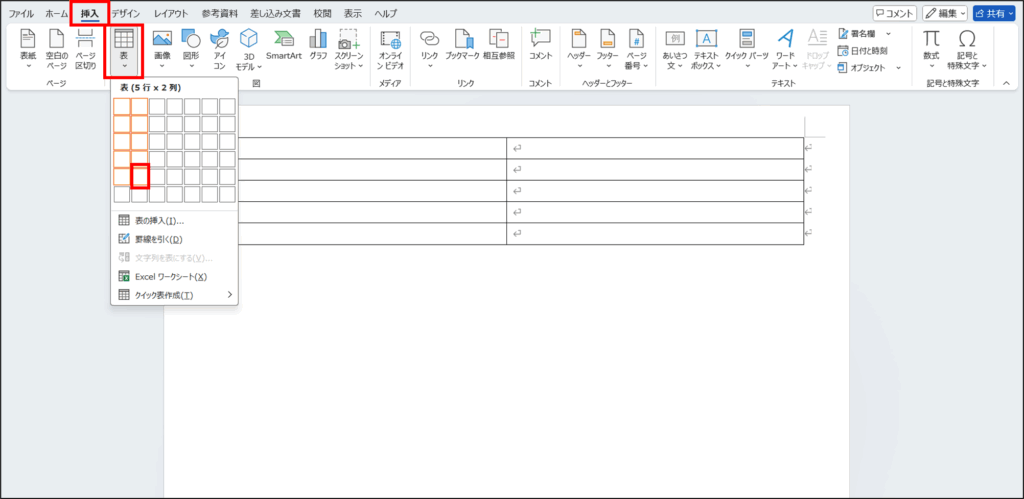Open the あいさつ文 greeting menu
Viewport: 1024px width, 499px height.
click(x=675, y=49)
